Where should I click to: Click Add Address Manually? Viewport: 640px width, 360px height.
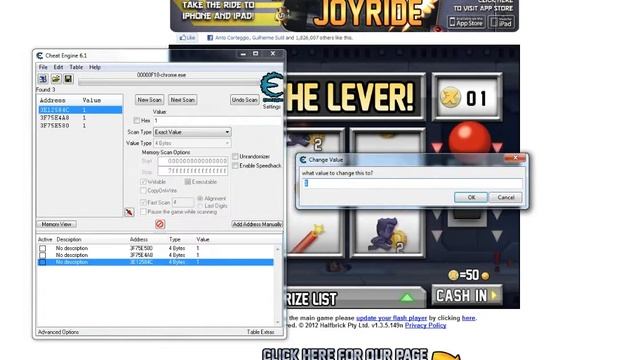(x=257, y=224)
